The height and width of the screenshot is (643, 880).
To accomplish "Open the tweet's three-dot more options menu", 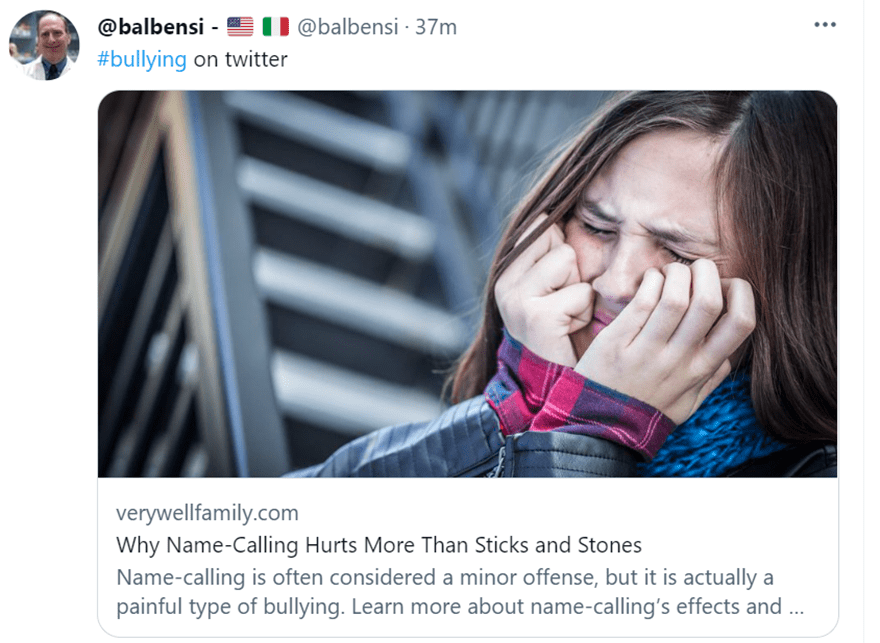I will 824,25.
